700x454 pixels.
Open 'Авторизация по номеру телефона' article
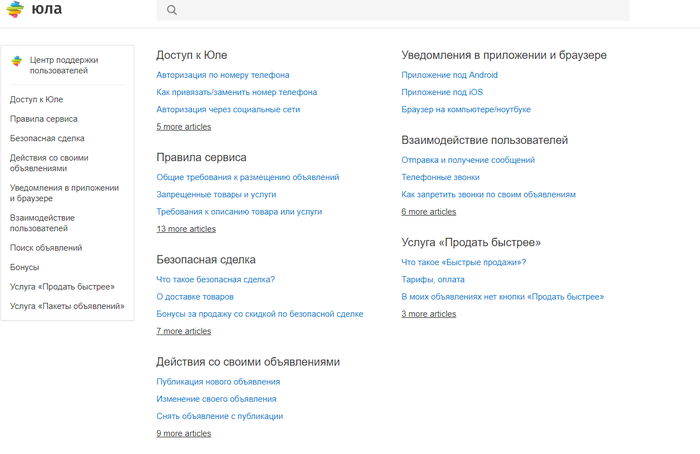(x=223, y=75)
